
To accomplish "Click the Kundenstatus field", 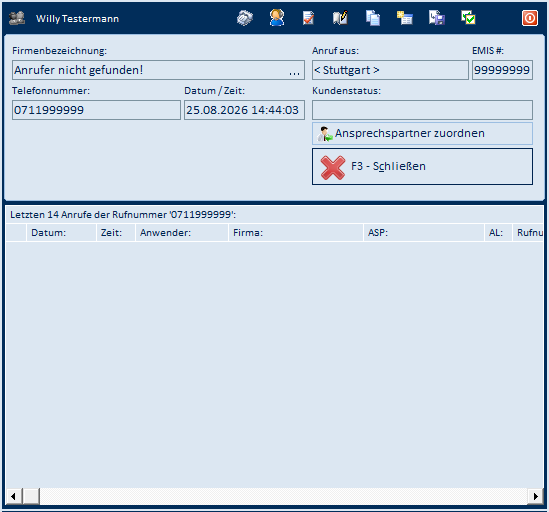I will tap(422, 110).
